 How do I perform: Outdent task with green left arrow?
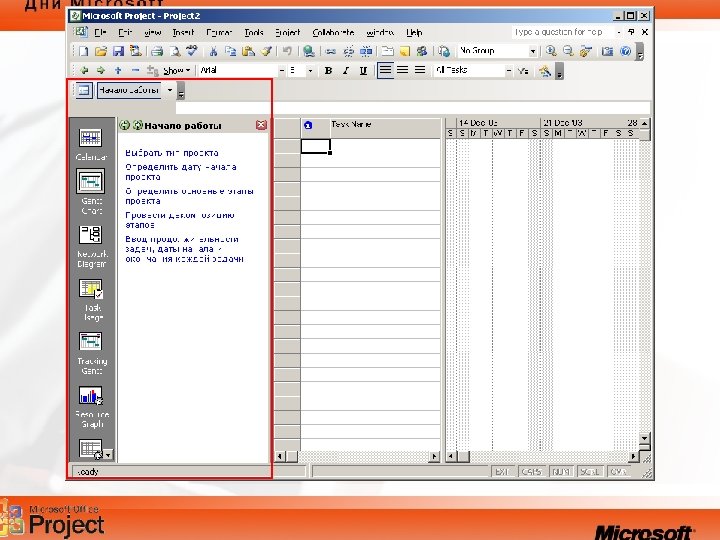84,70
